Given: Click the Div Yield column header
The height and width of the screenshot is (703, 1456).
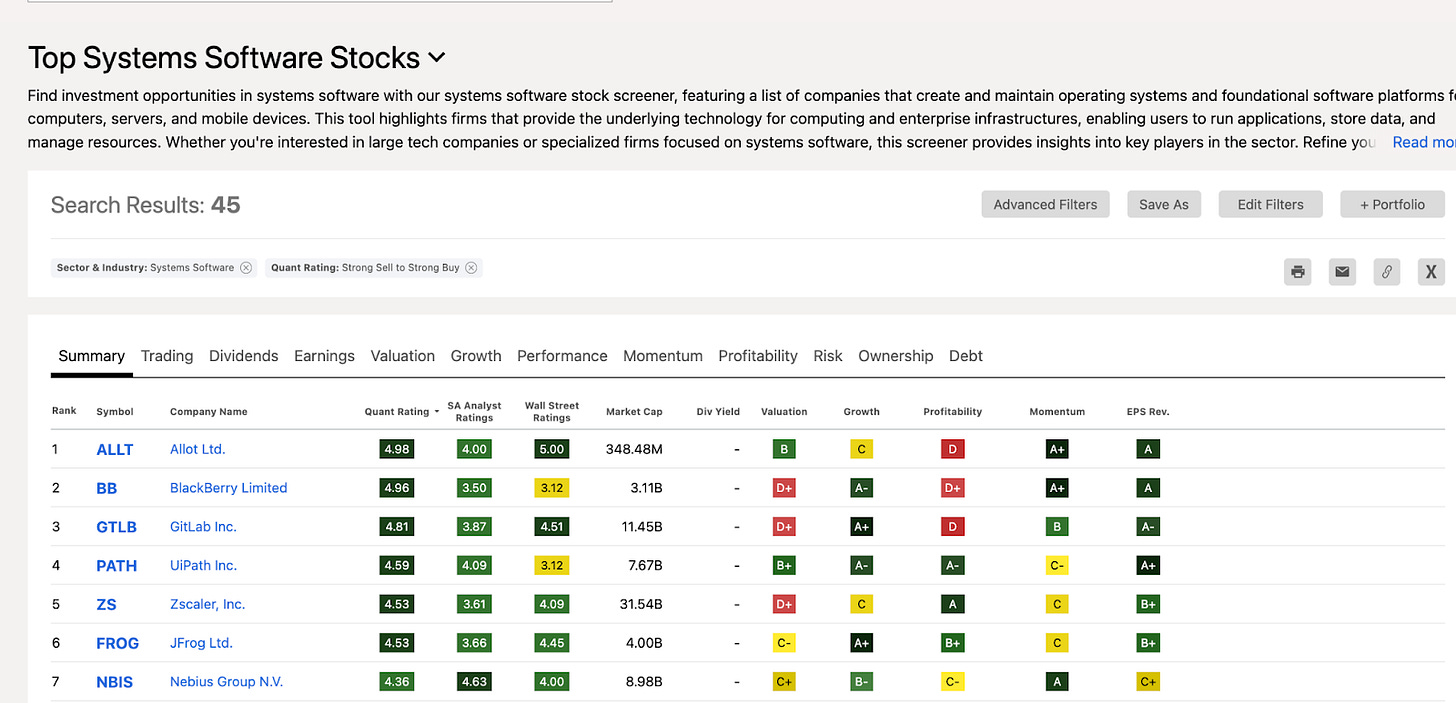Looking at the screenshot, I should tap(718, 412).
